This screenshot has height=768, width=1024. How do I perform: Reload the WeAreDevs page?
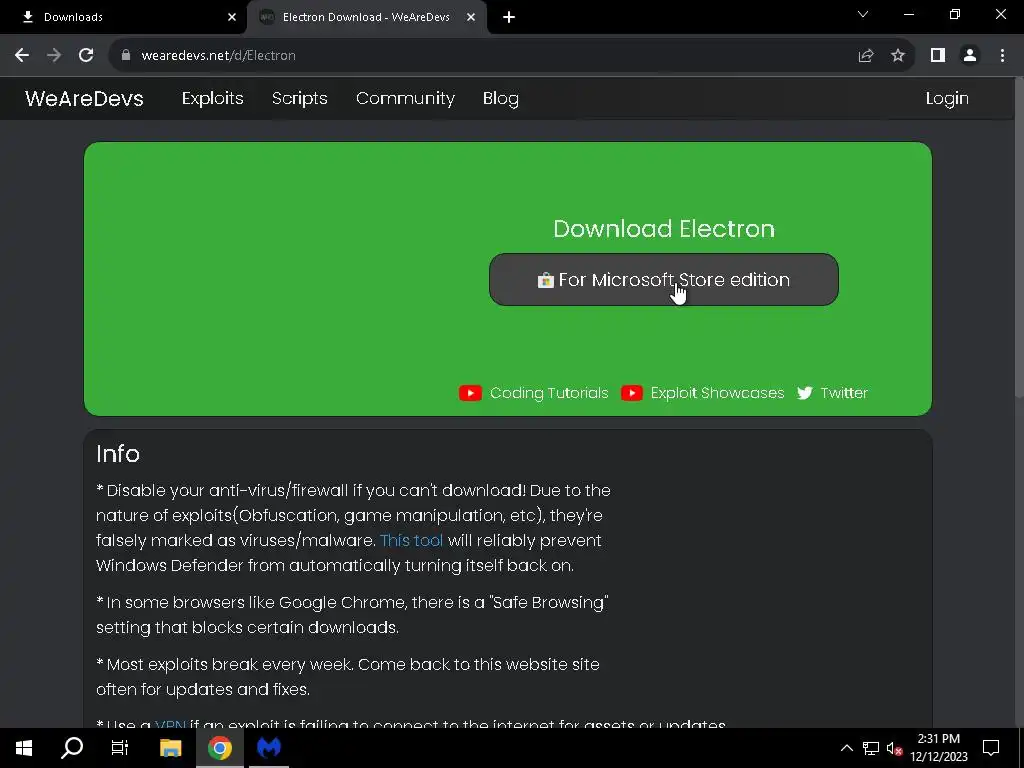click(86, 56)
